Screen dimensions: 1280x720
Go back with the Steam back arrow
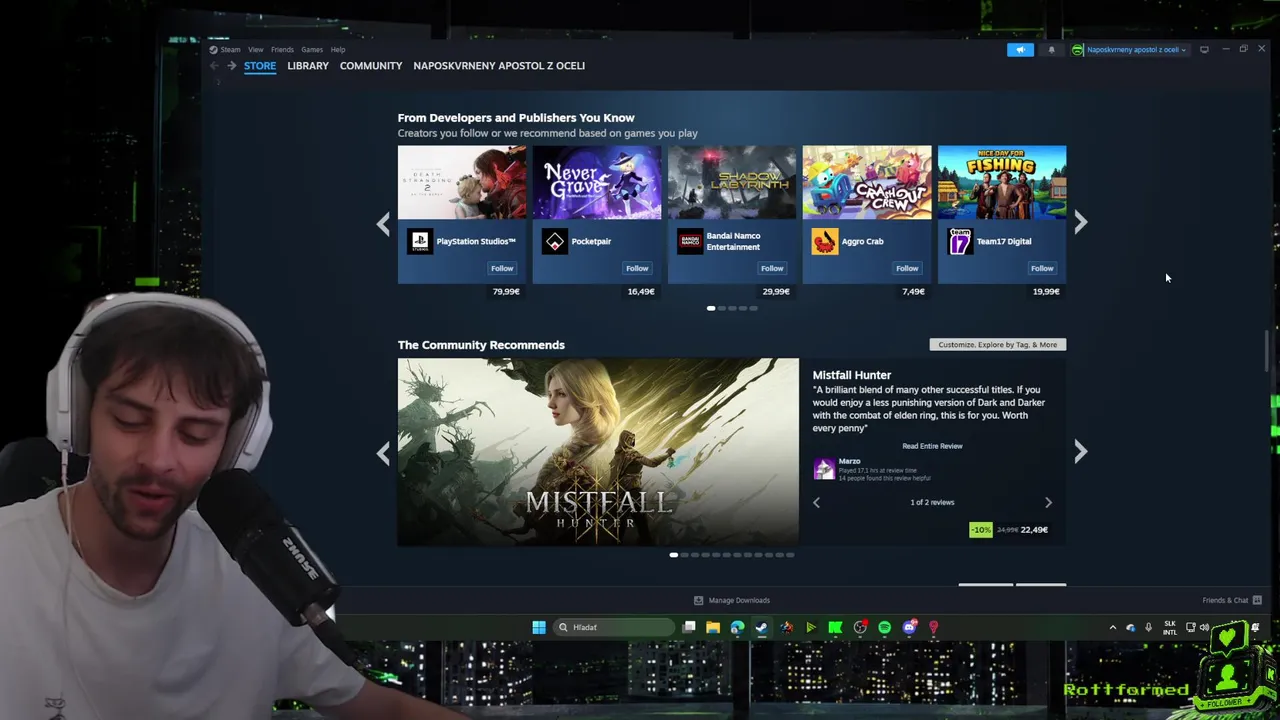[214, 66]
